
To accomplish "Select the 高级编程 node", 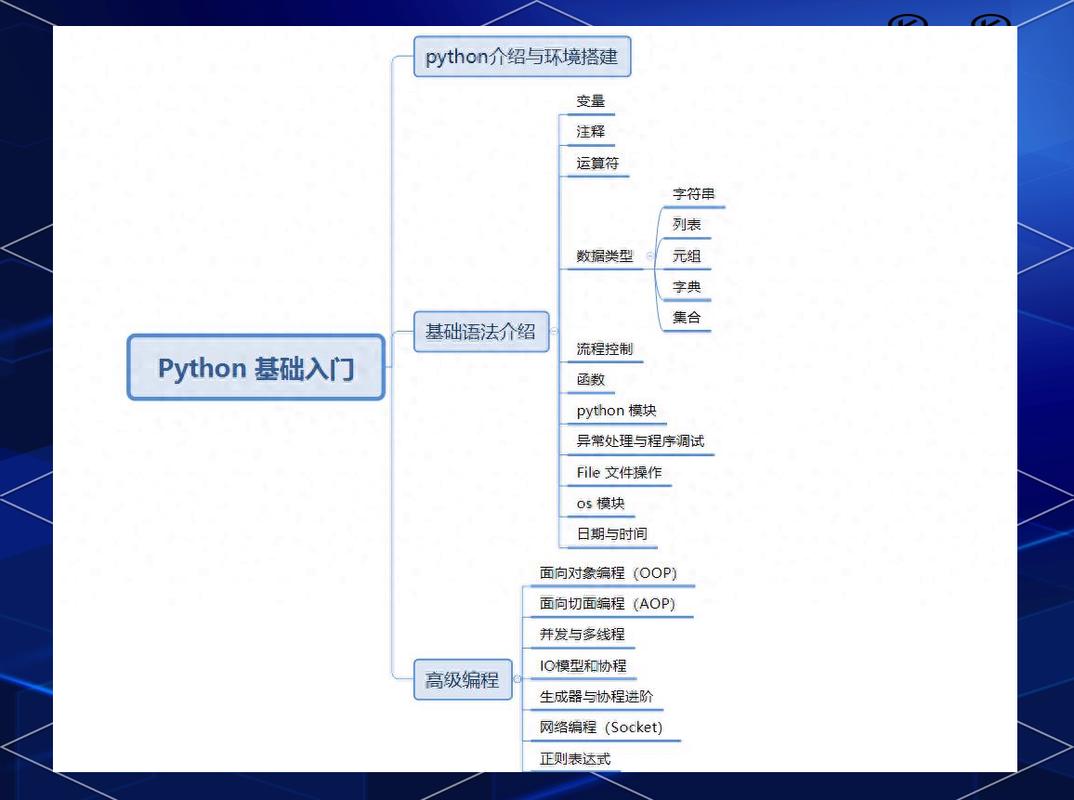I will [x=462, y=679].
